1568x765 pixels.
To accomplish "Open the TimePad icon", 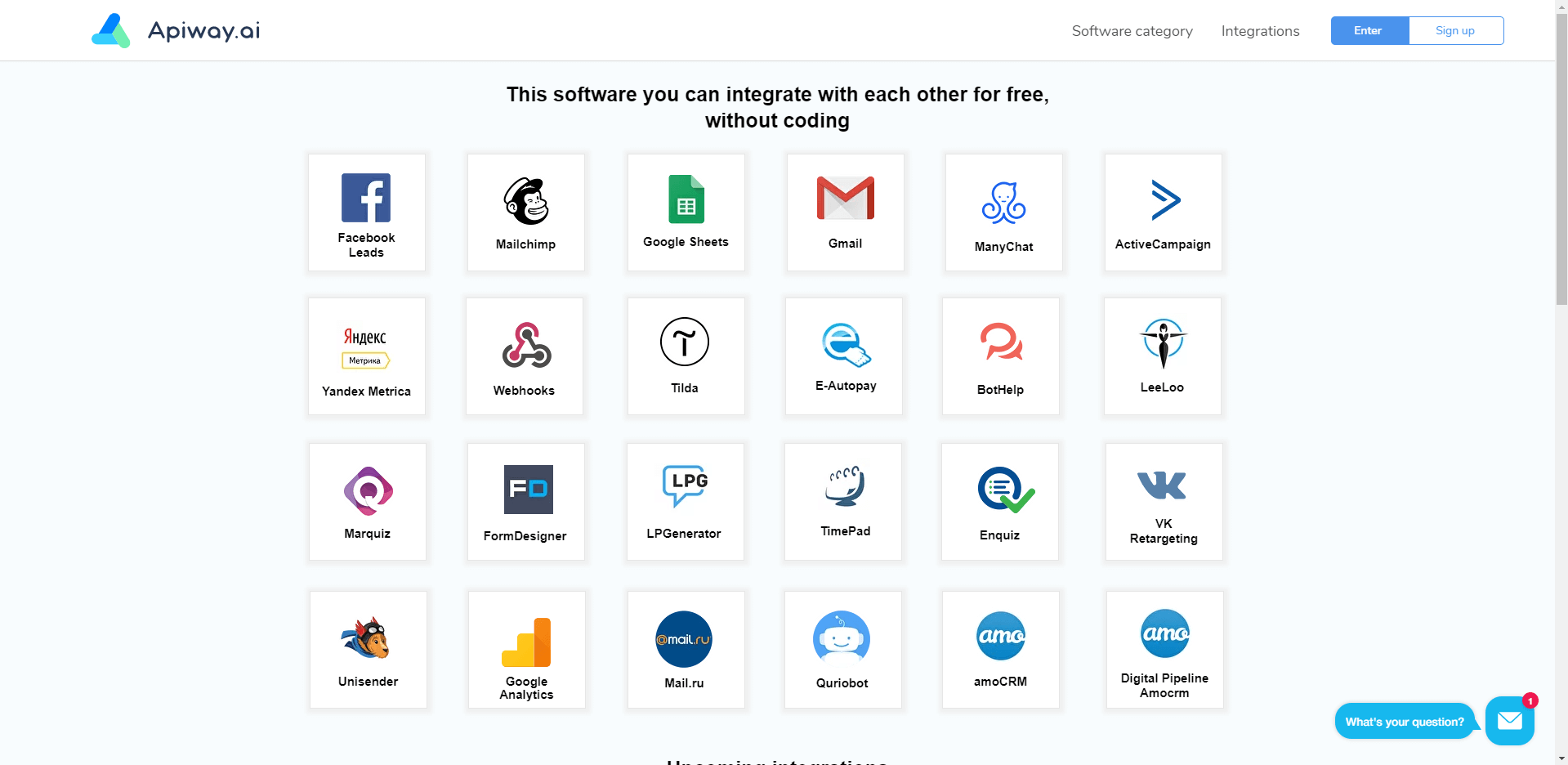I will click(x=845, y=486).
